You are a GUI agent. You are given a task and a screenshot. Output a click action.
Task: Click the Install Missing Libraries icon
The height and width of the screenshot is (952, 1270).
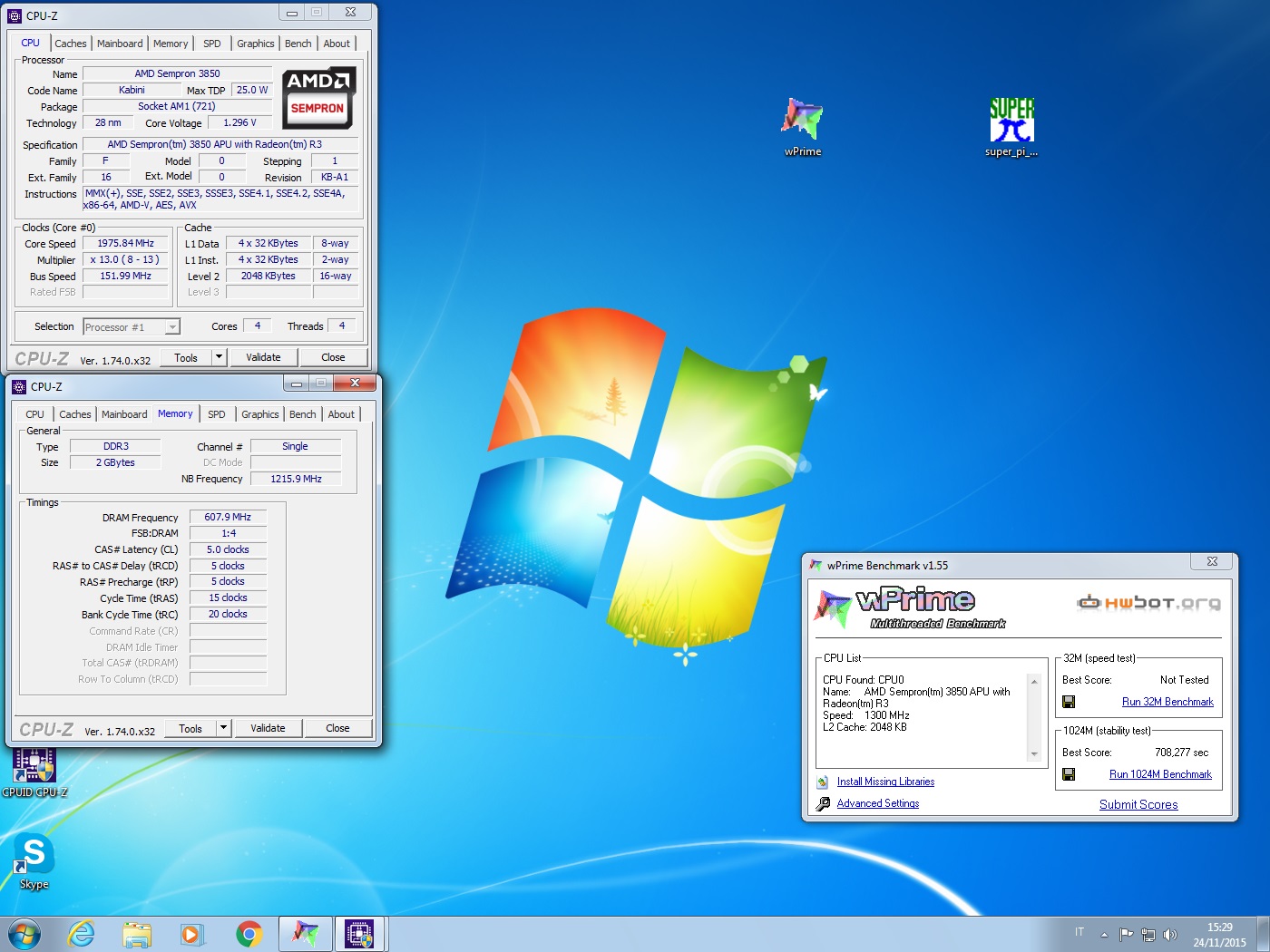[823, 782]
